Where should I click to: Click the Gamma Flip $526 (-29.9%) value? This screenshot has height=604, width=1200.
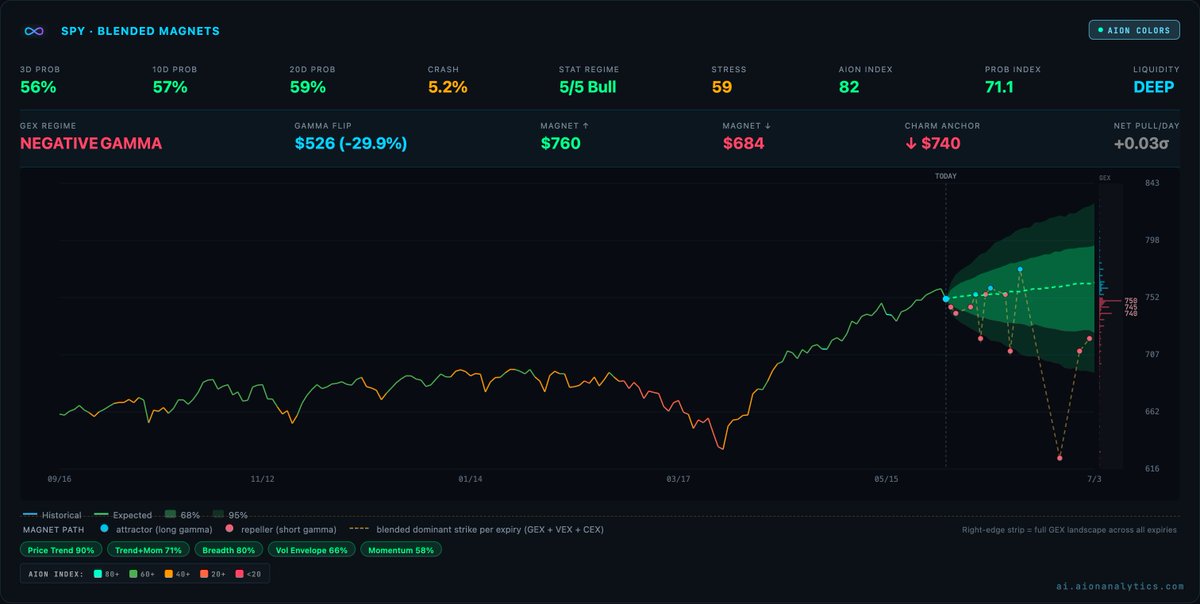(350, 143)
